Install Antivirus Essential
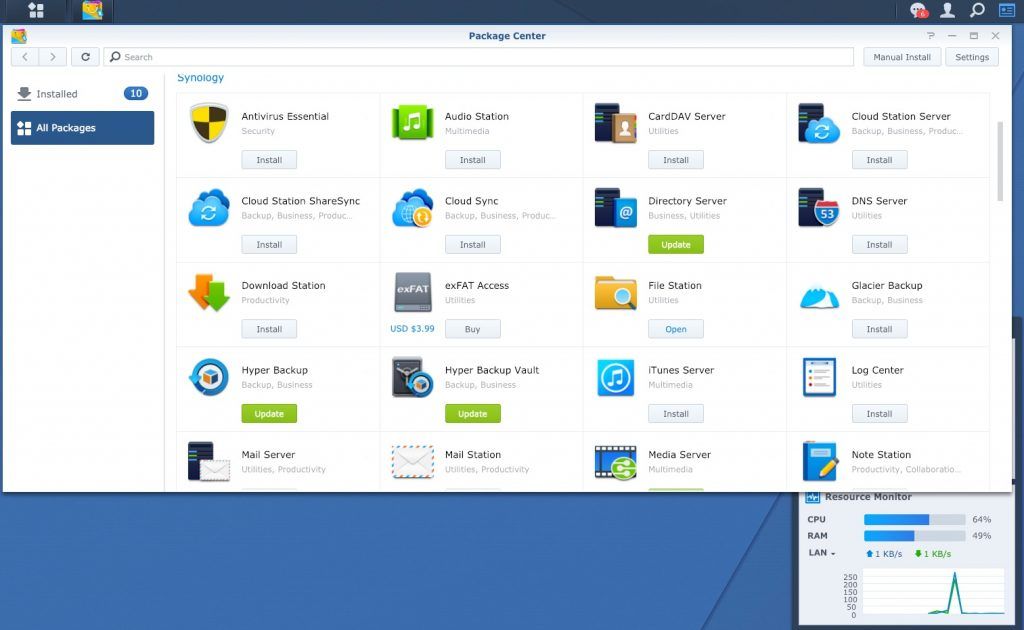The height and width of the screenshot is (630, 1024). pyautogui.click(x=269, y=160)
